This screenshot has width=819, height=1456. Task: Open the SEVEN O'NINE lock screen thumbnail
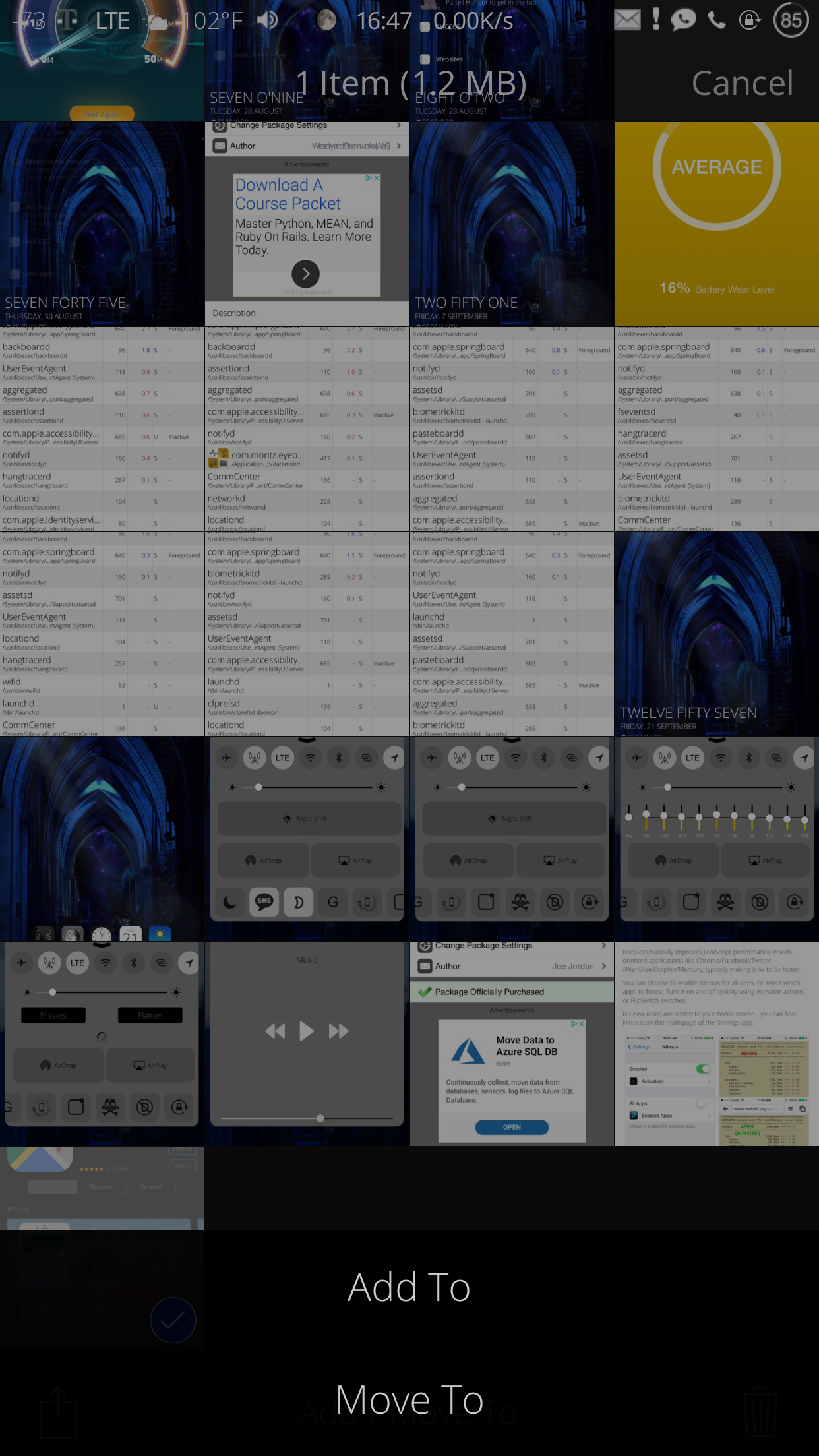point(307,61)
